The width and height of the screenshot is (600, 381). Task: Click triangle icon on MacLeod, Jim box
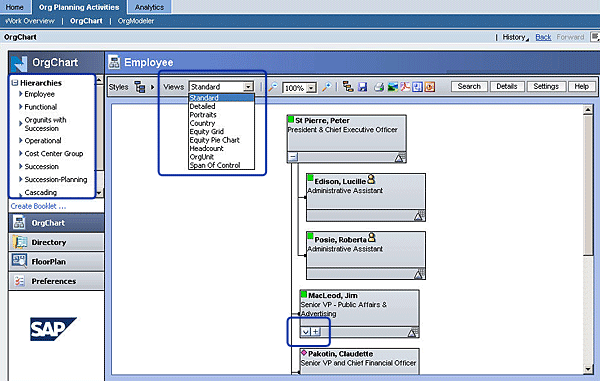(x=412, y=332)
